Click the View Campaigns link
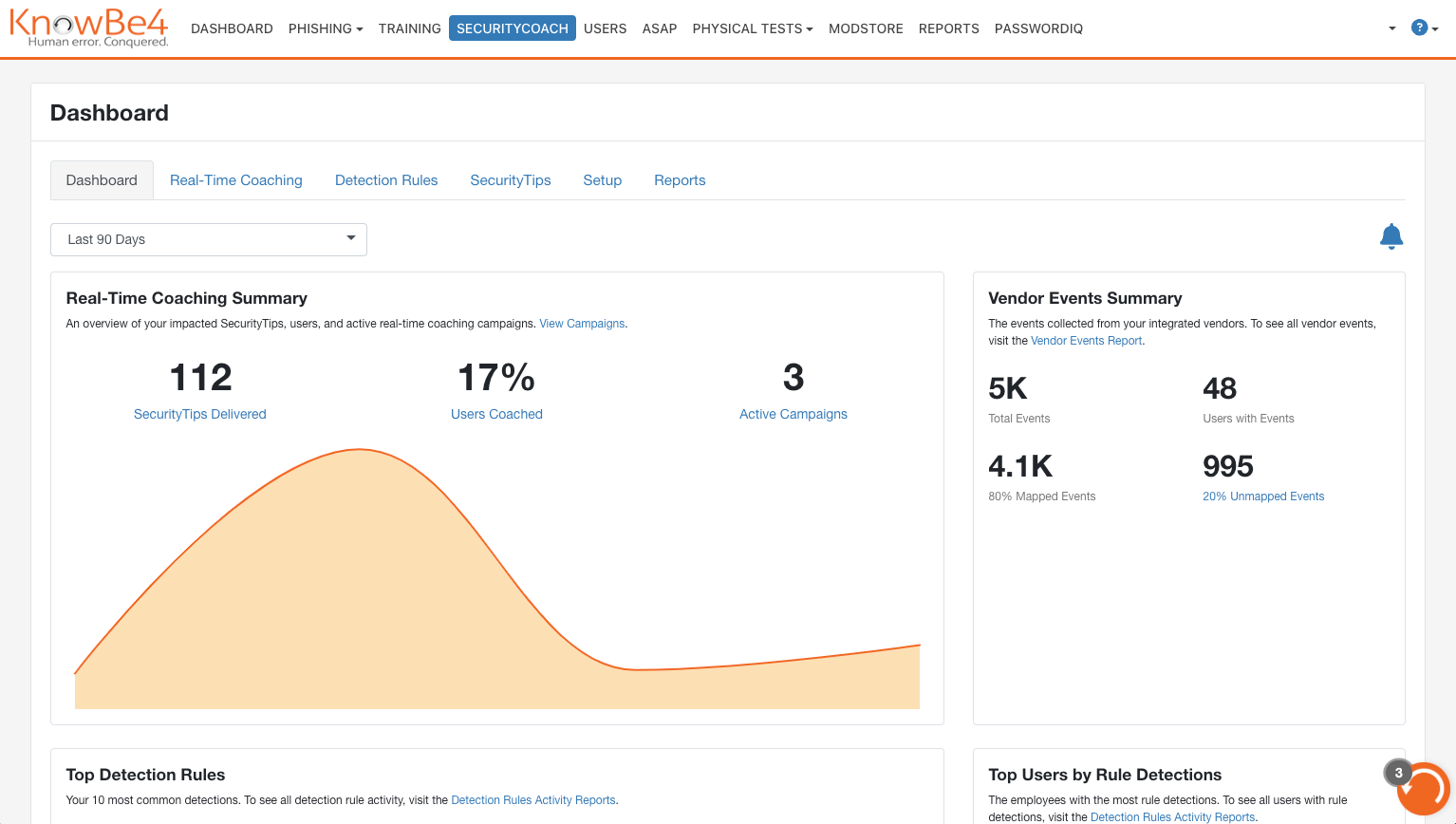The image size is (1456, 824). (x=582, y=324)
